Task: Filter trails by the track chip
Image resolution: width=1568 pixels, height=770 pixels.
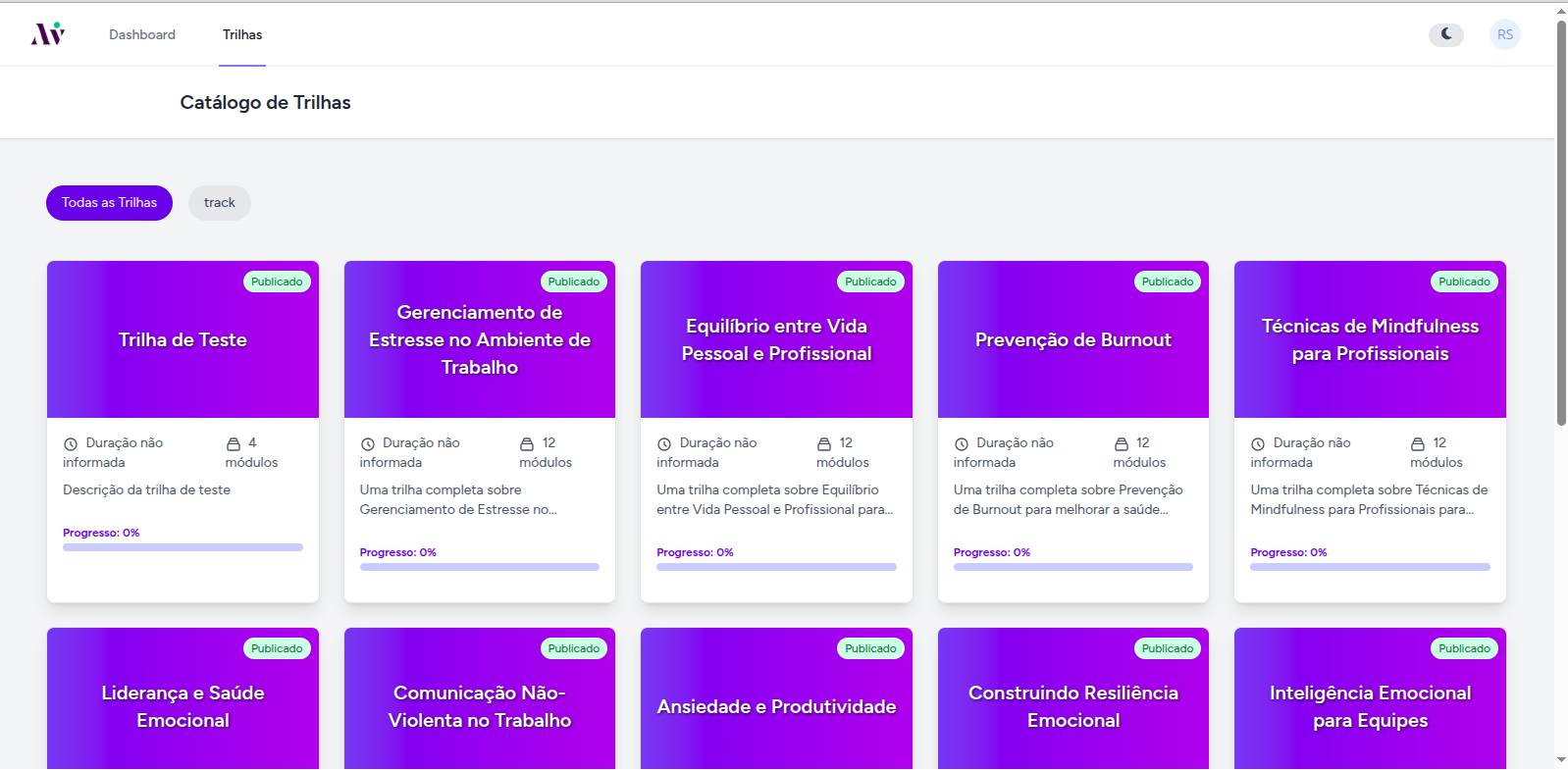Action: click(220, 203)
